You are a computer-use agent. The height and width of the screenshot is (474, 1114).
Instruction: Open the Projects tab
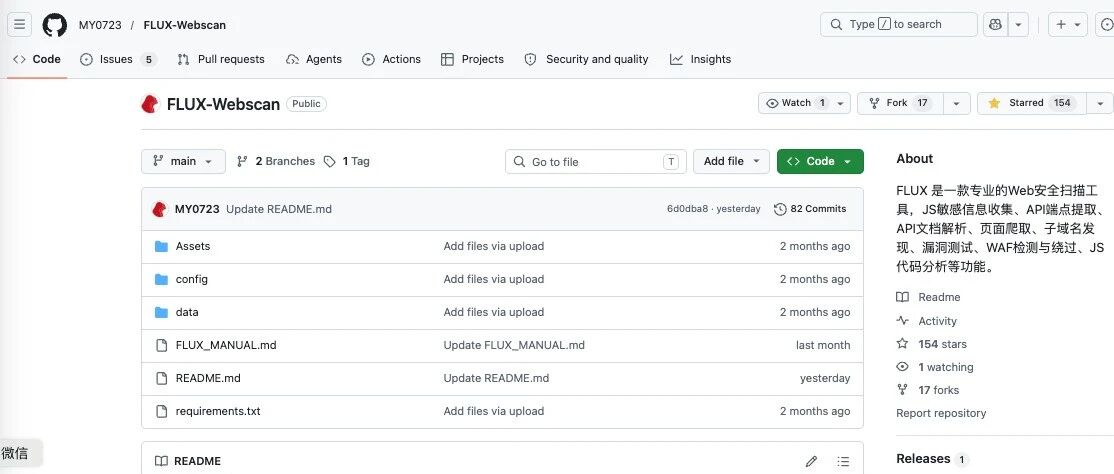click(x=472, y=59)
